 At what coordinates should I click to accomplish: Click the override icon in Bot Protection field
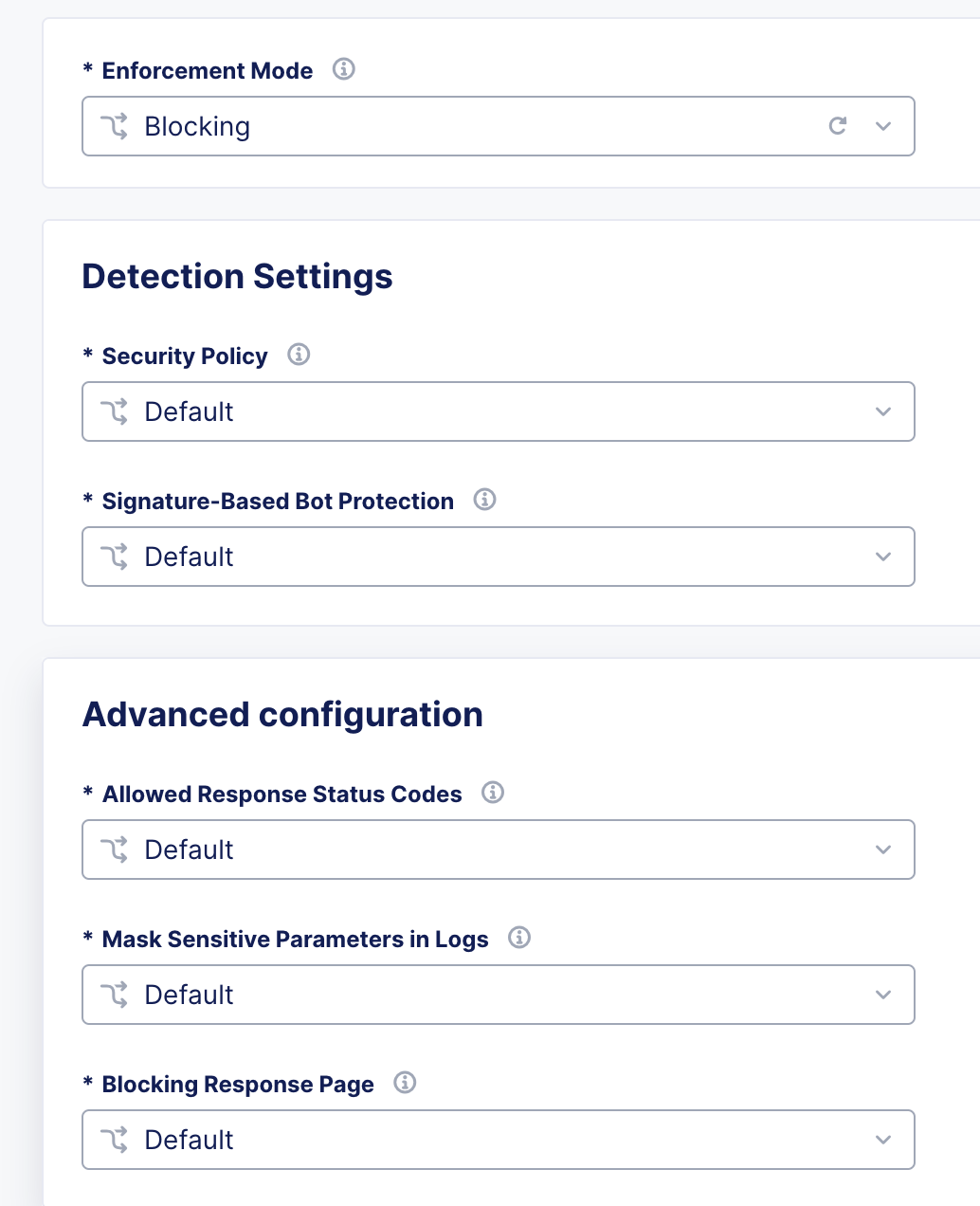(x=115, y=556)
